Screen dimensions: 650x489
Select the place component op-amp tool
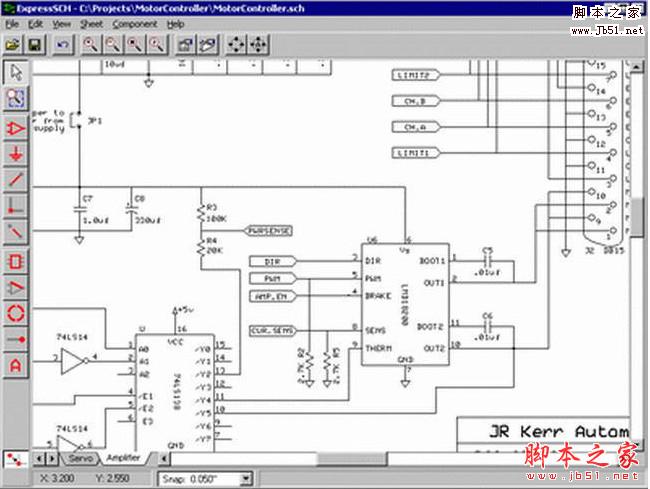pyautogui.click(x=16, y=128)
